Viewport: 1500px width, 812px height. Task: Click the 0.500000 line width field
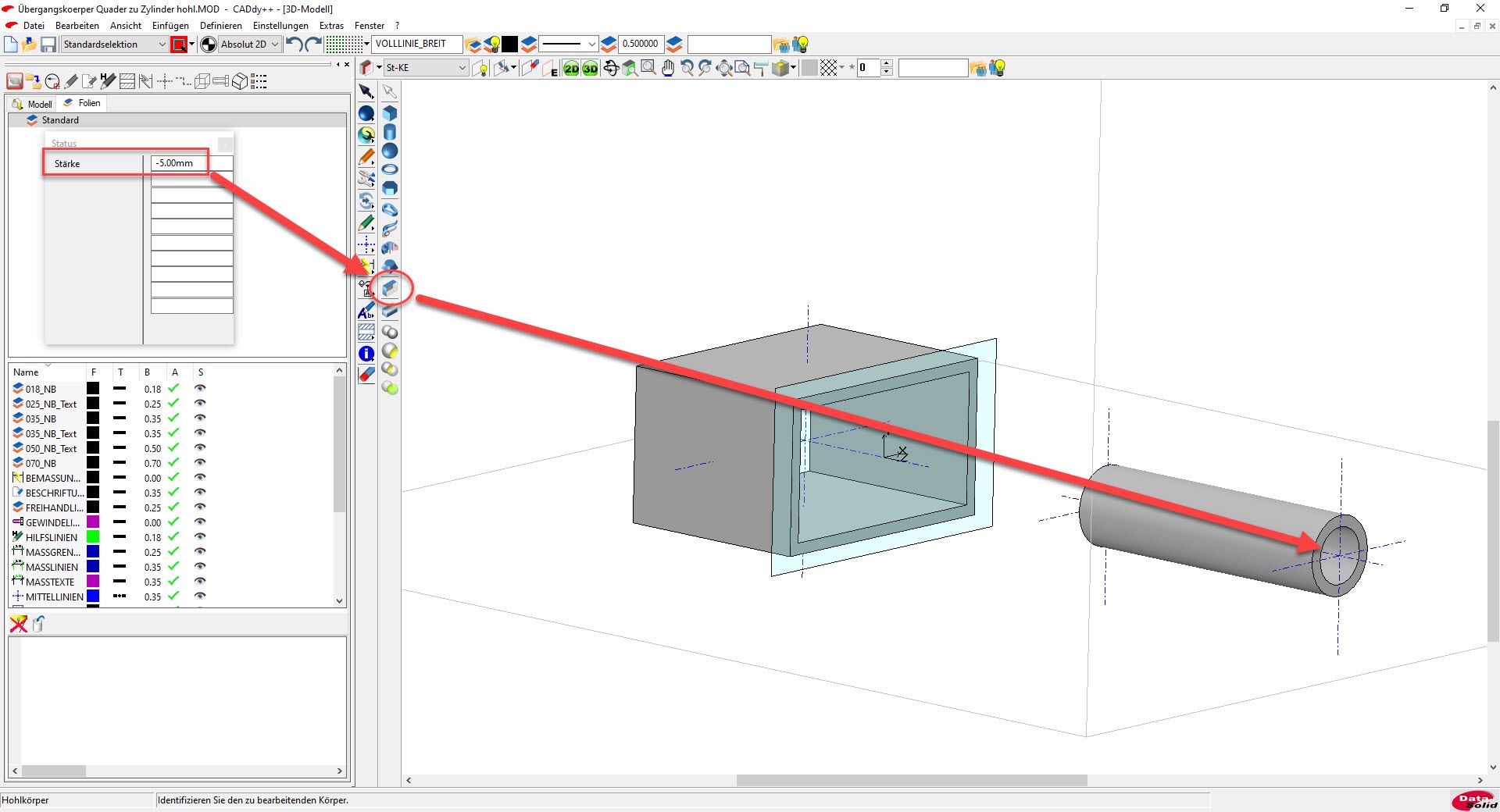(x=640, y=44)
